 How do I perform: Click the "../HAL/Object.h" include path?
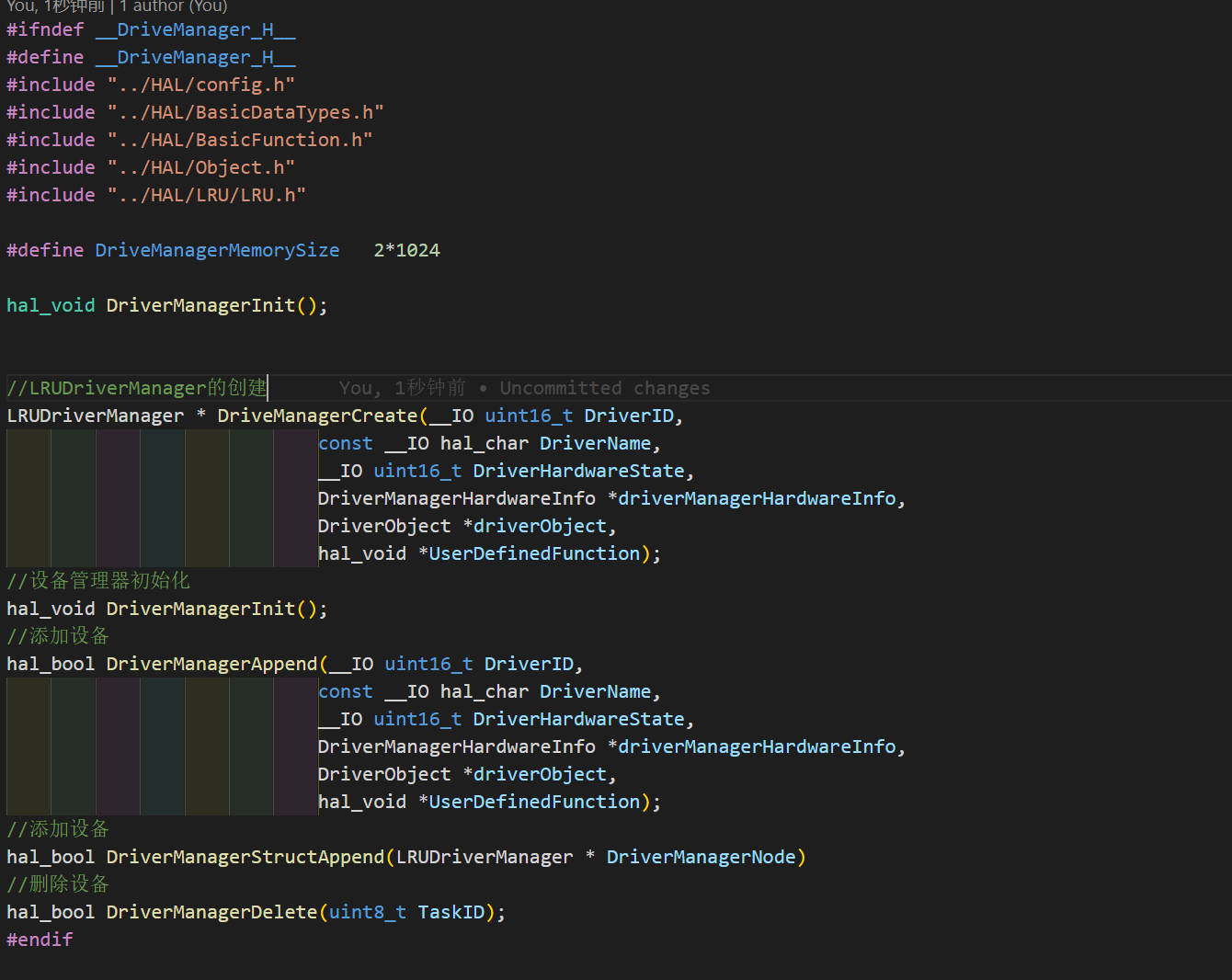click(200, 167)
